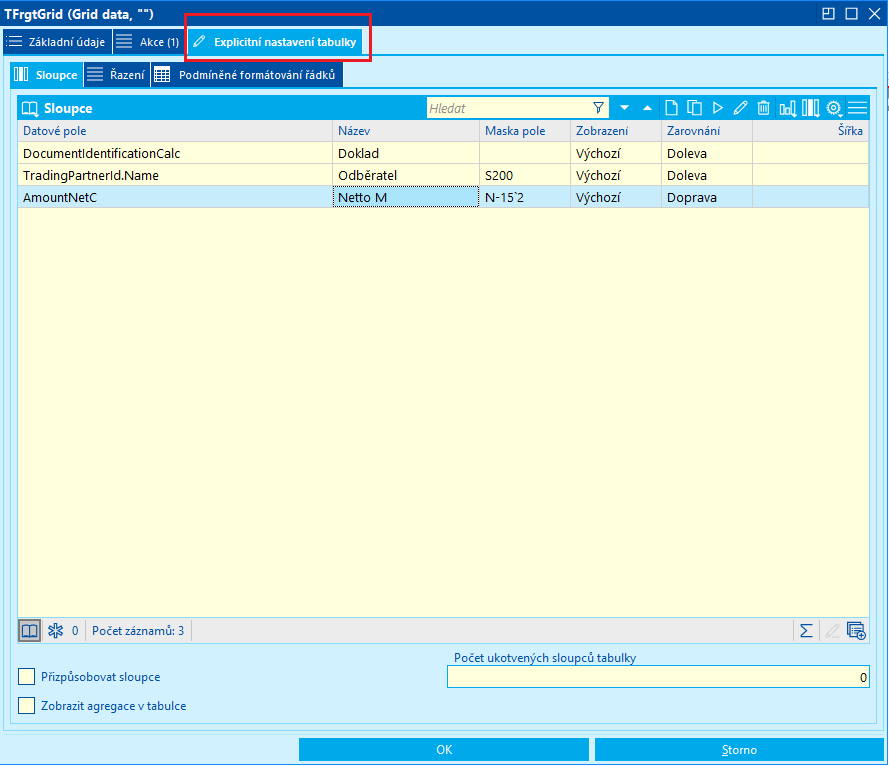Click the snowflake icon in status bar
The width and height of the screenshot is (889, 766).
click(56, 630)
